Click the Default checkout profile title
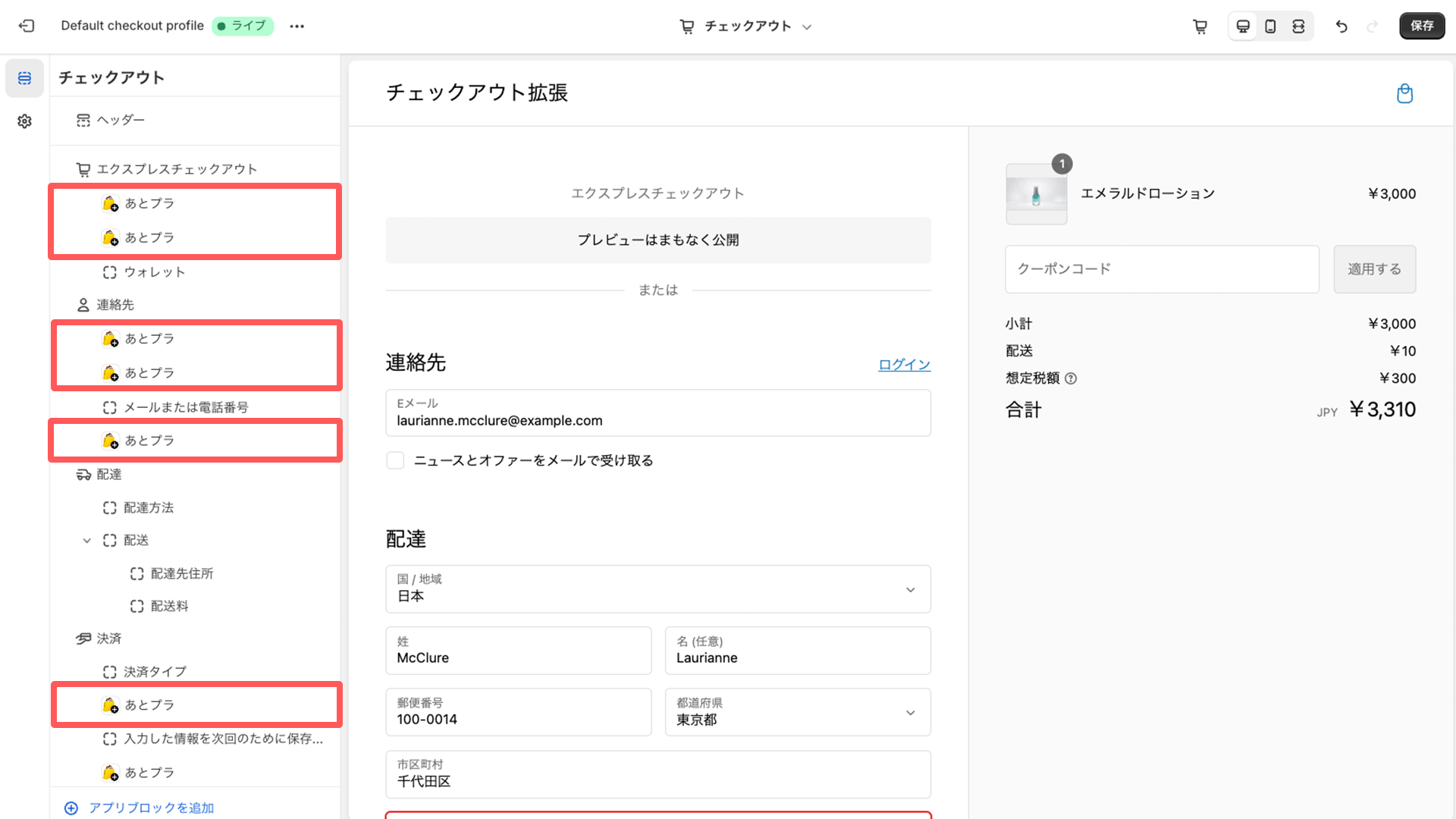1456x819 pixels. click(x=132, y=26)
